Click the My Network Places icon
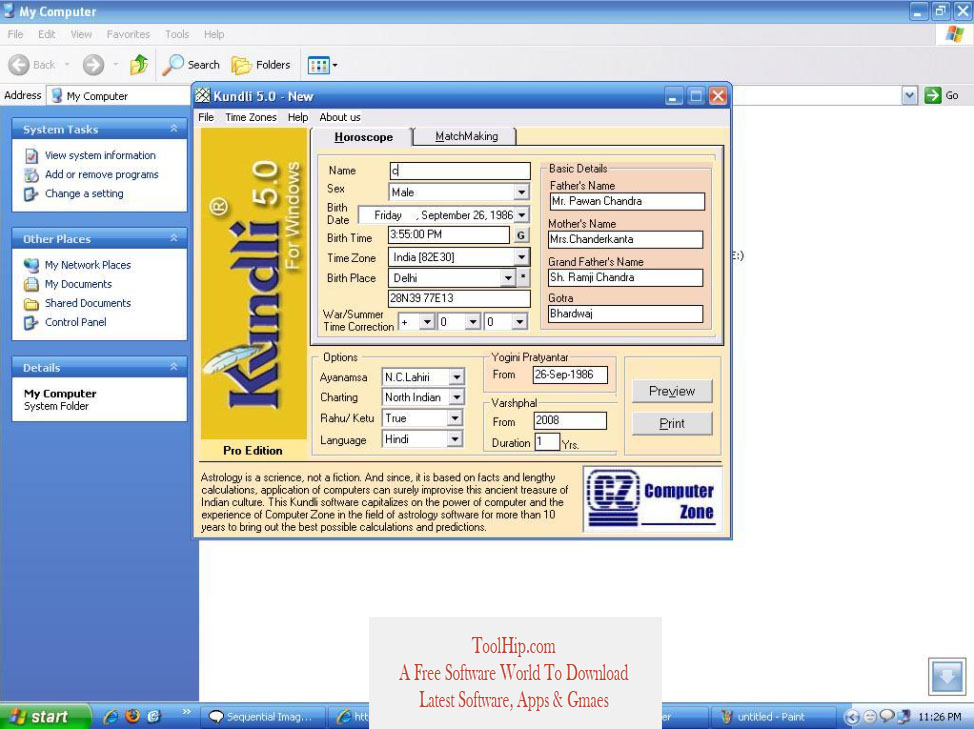Screen dimensions: 974x729 pos(31,265)
